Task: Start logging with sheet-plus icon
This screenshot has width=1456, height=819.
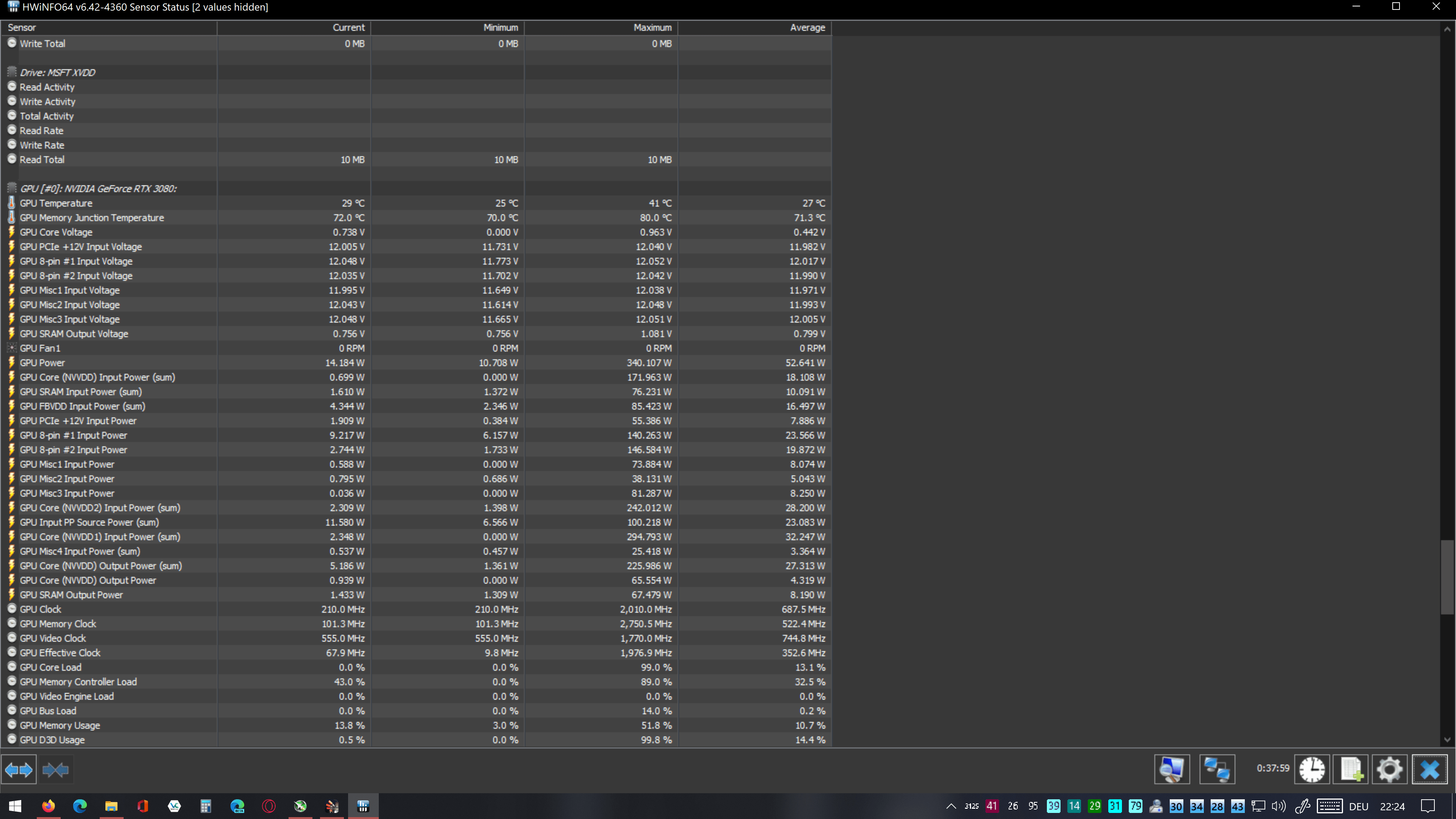Action: pos(1351,769)
